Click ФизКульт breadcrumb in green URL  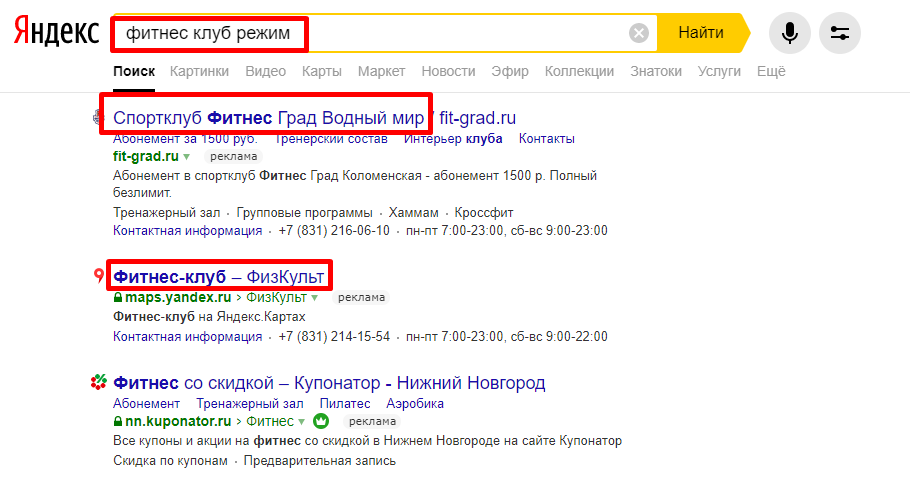pyautogui.click(x=276, y=297)
